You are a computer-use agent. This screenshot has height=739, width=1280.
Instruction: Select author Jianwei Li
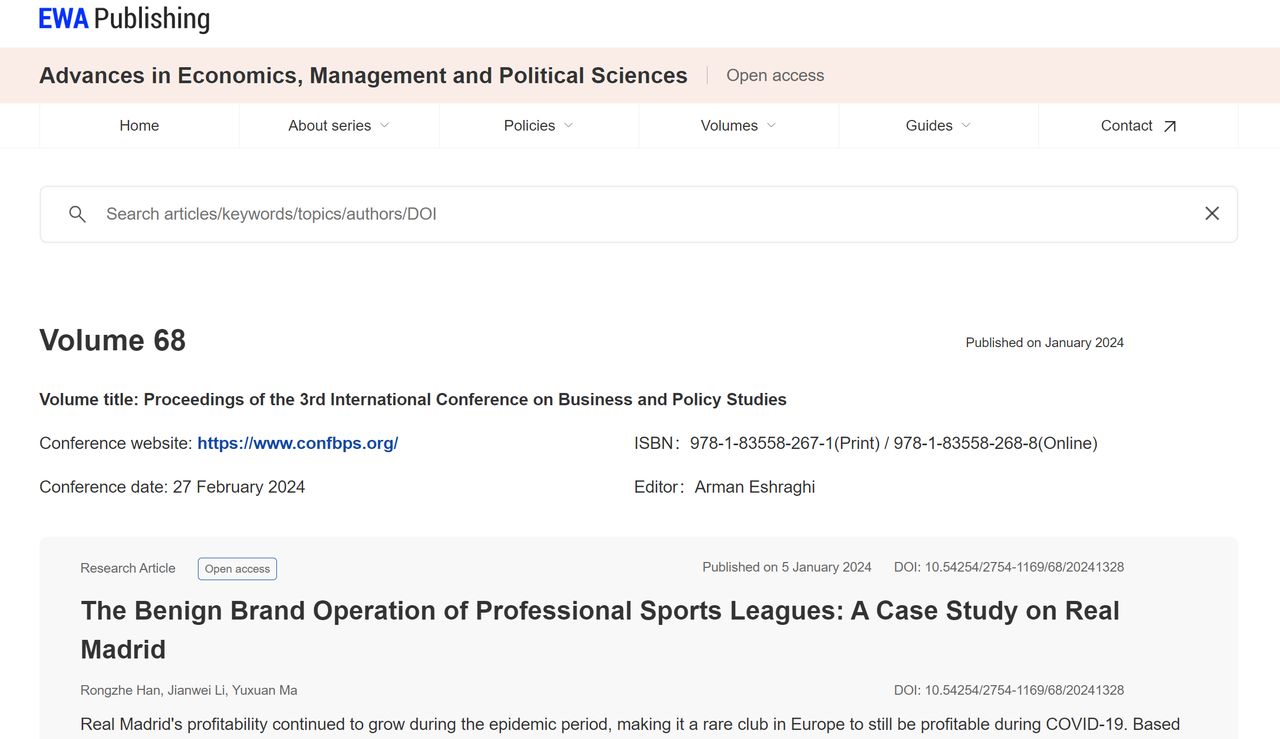(198, 690)
